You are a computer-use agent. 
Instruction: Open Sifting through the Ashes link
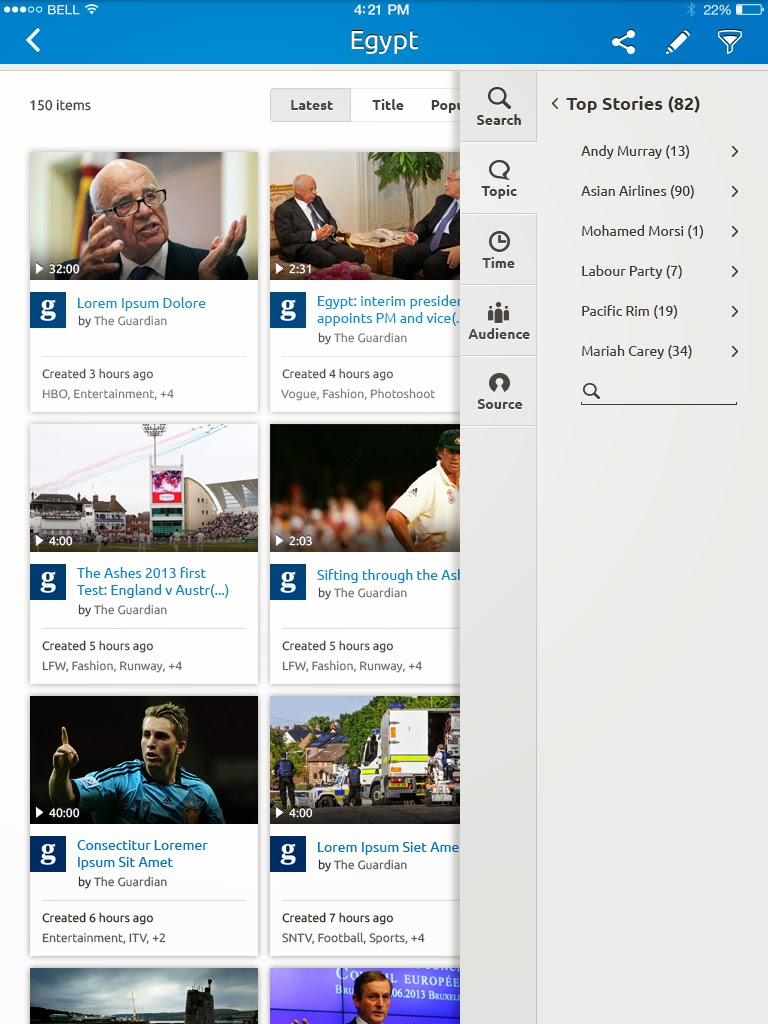(x=388, y=575)
